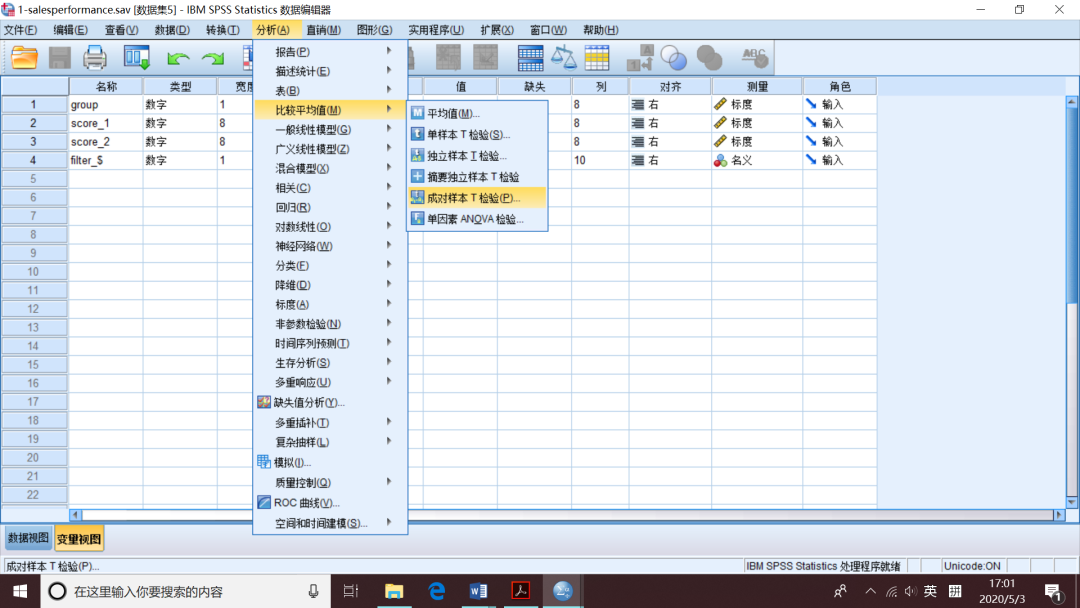Viewport: 1080px width, 608px height.
Task: Choose 单因素 ANOVA 检验 from the submenu
Action: [477, 219]
